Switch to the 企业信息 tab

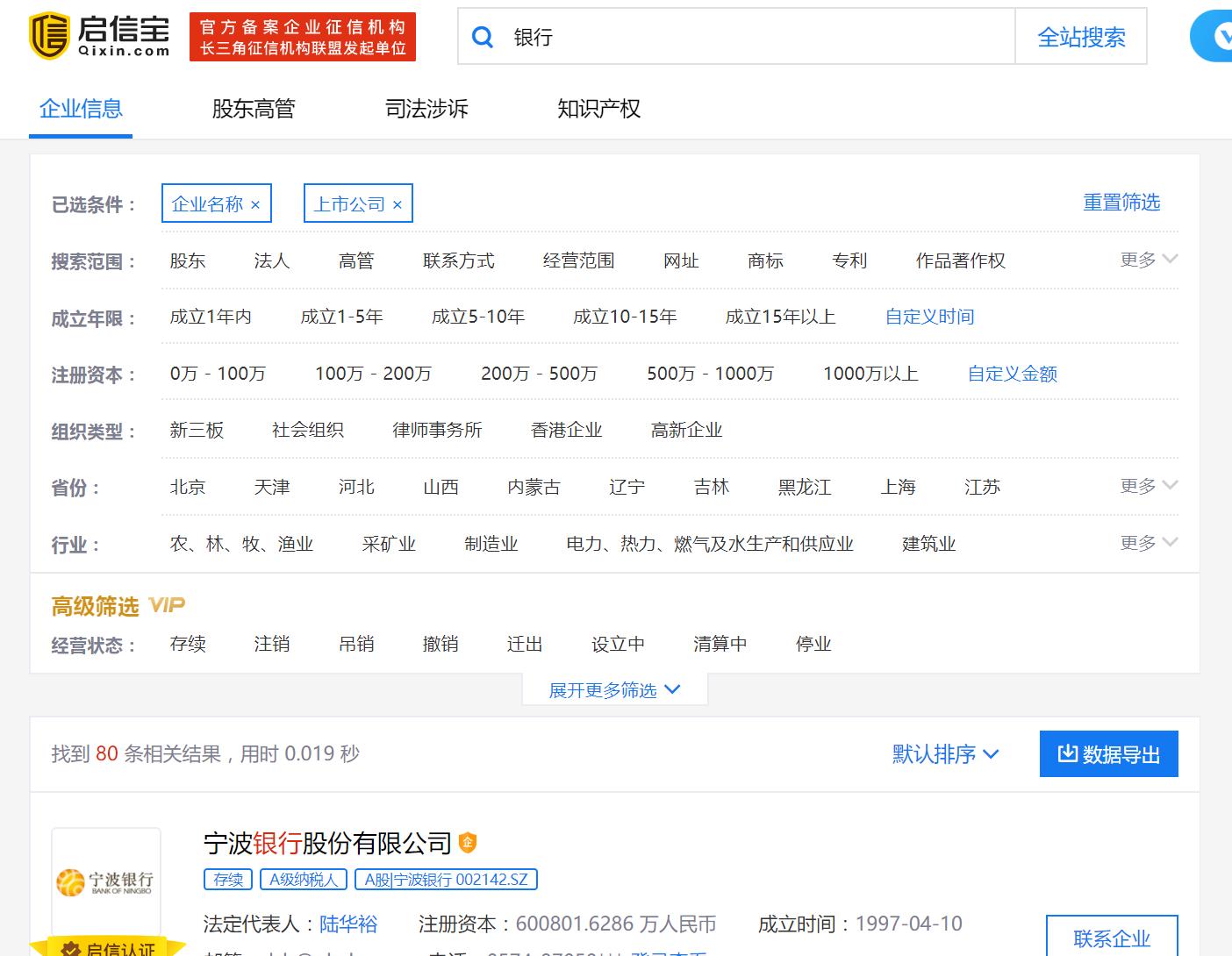point(81,109)
